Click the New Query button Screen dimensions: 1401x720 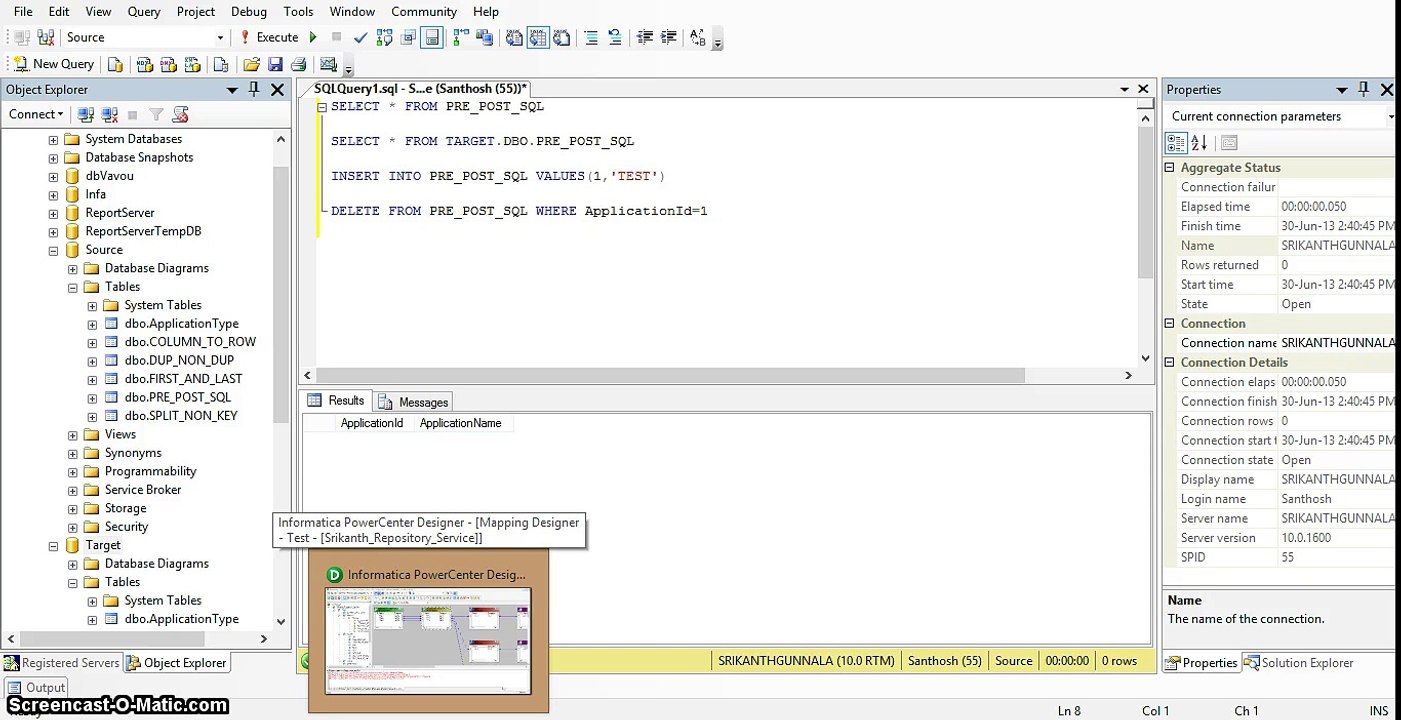53,64
